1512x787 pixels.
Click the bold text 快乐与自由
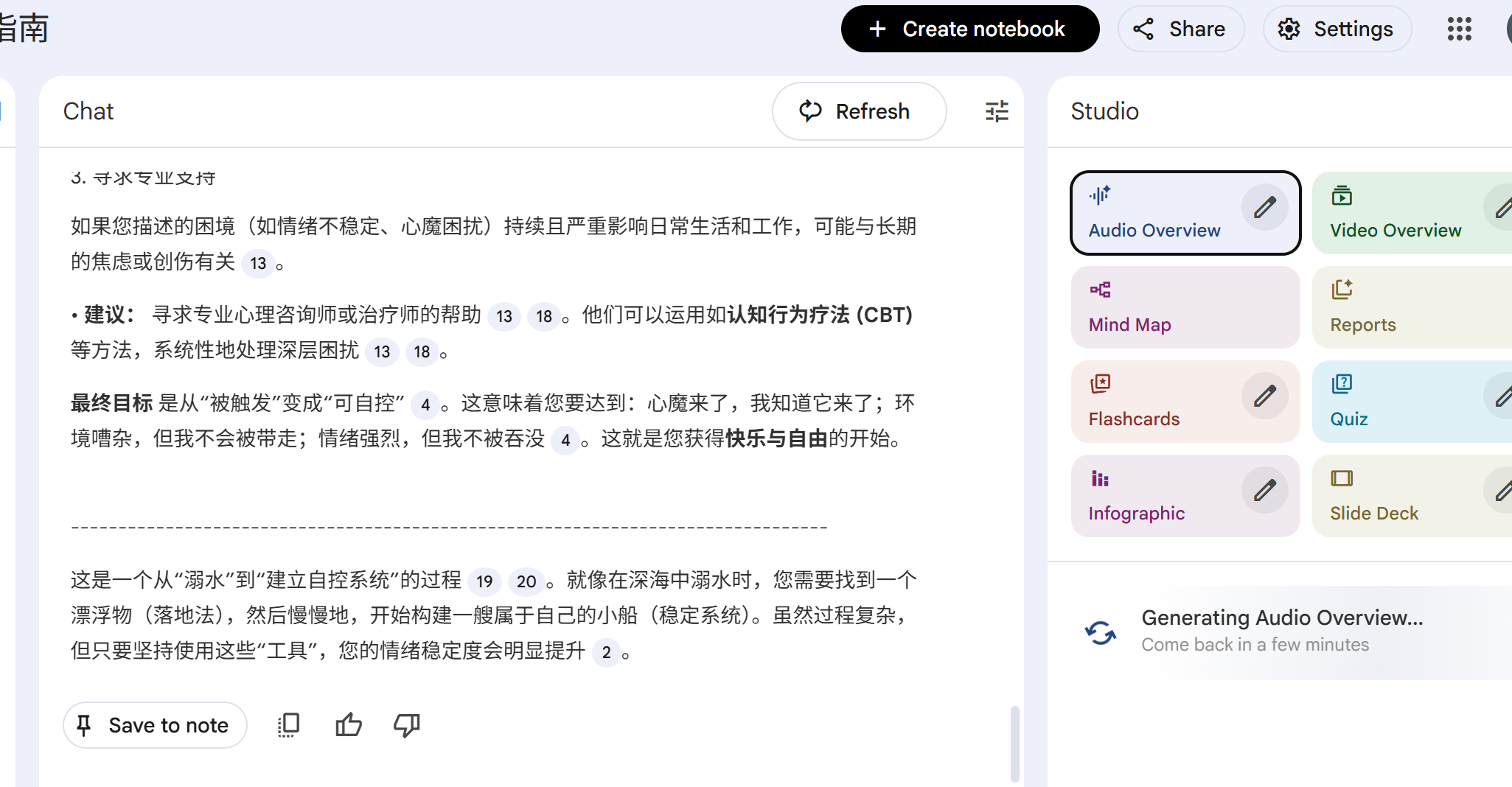[x=776, y=438]
